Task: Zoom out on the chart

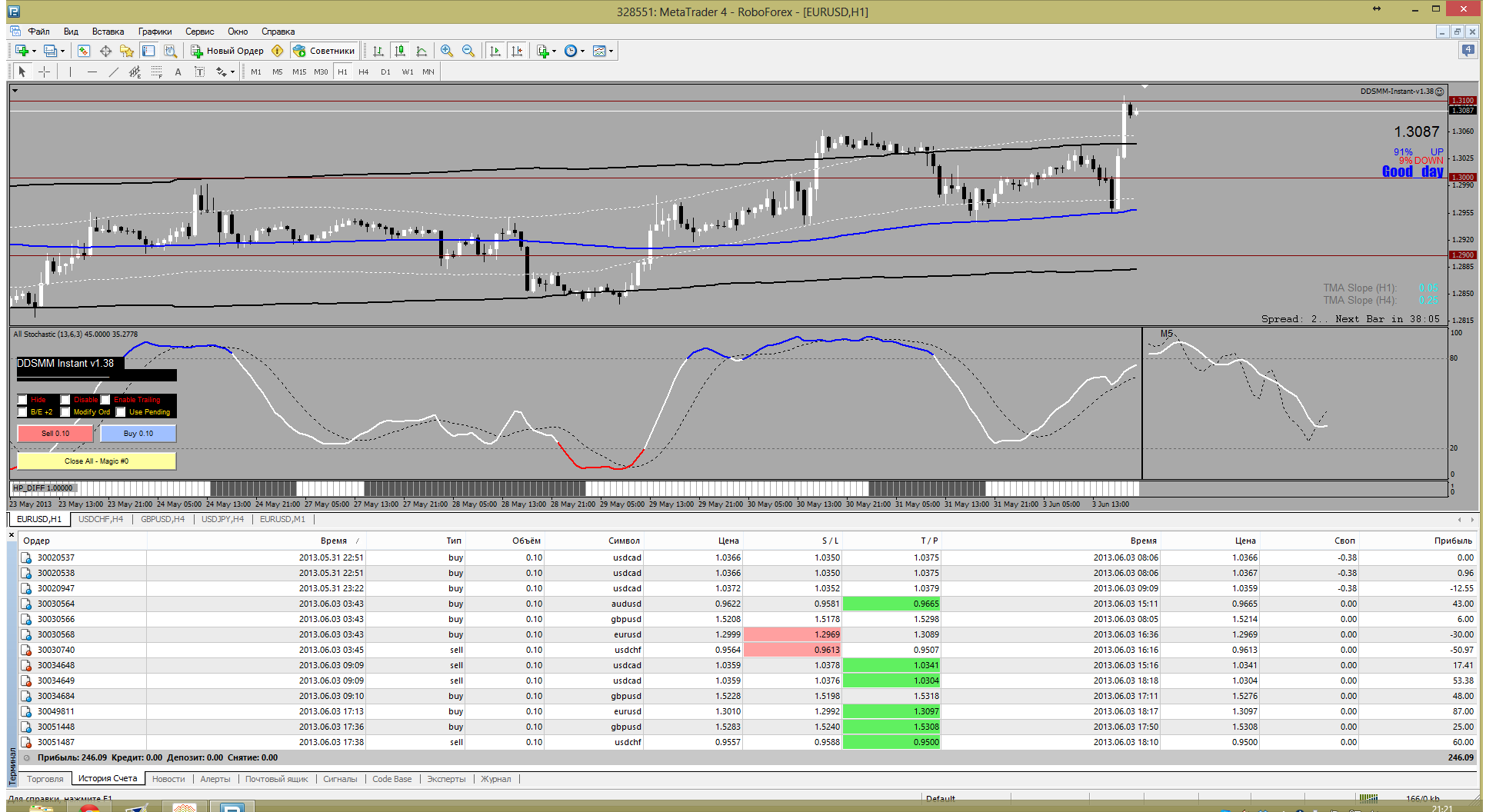Action: coord(468,51)
